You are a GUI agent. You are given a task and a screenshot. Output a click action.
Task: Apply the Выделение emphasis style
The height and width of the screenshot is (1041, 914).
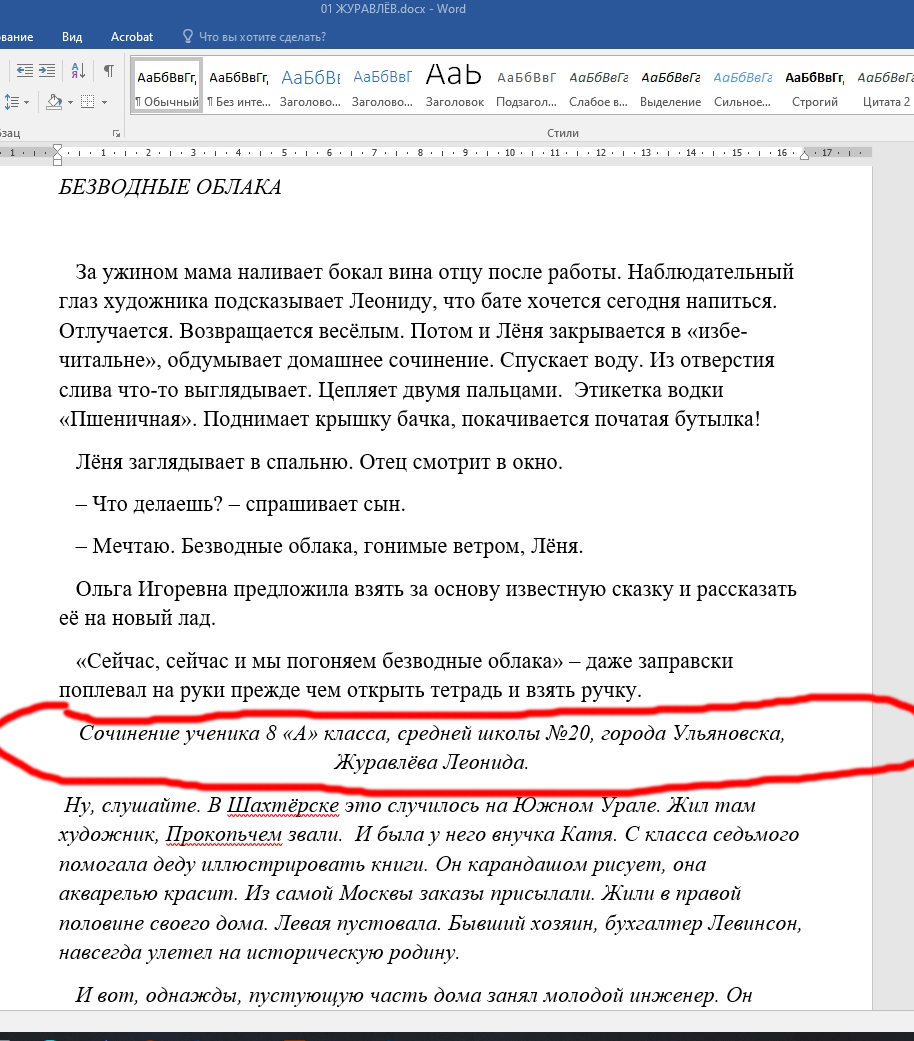tap(670, 86)
